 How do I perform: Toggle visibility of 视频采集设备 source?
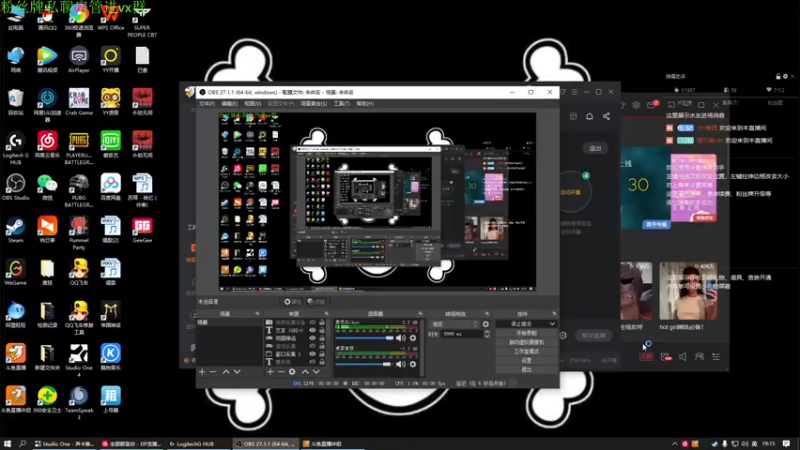click(x=313, y=322)
